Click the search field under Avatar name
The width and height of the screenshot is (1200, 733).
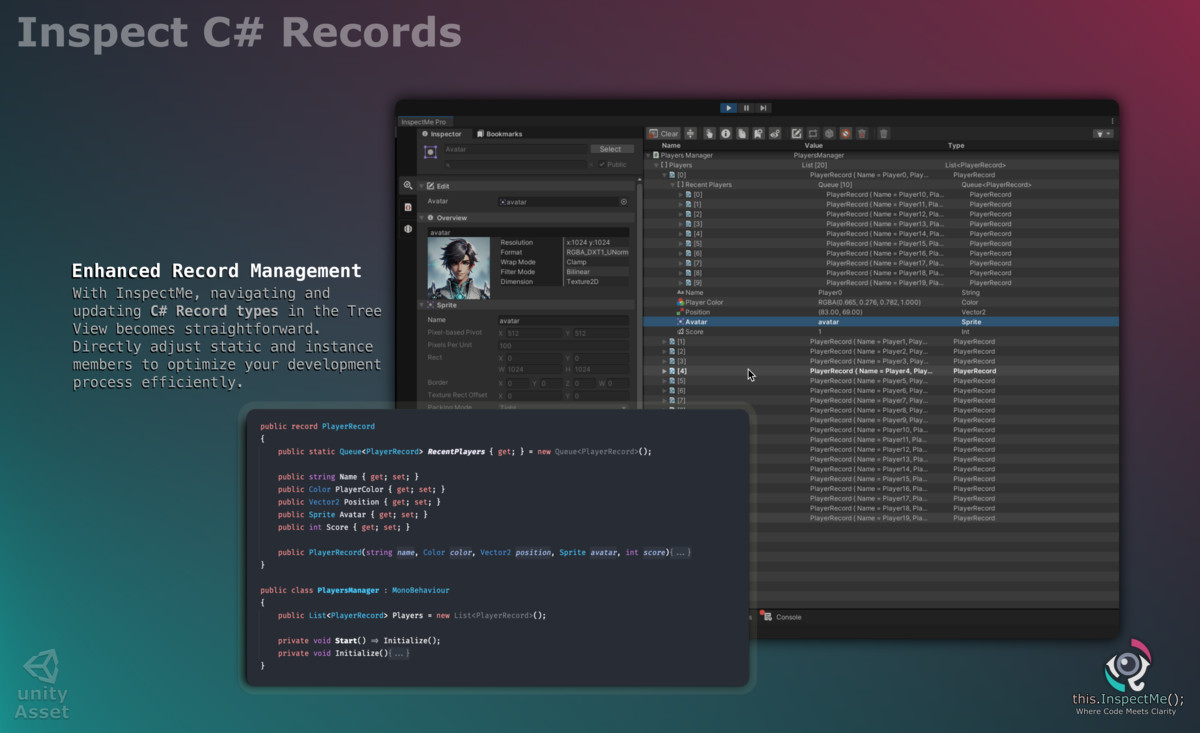tap(516, 164)
